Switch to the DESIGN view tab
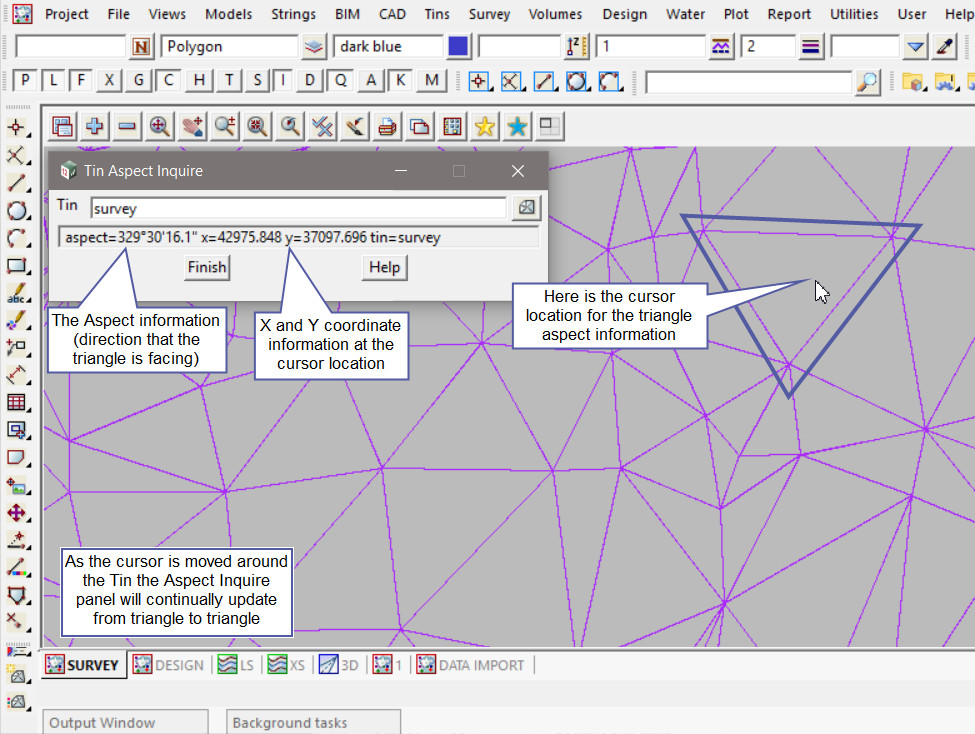 click(168, 665)
